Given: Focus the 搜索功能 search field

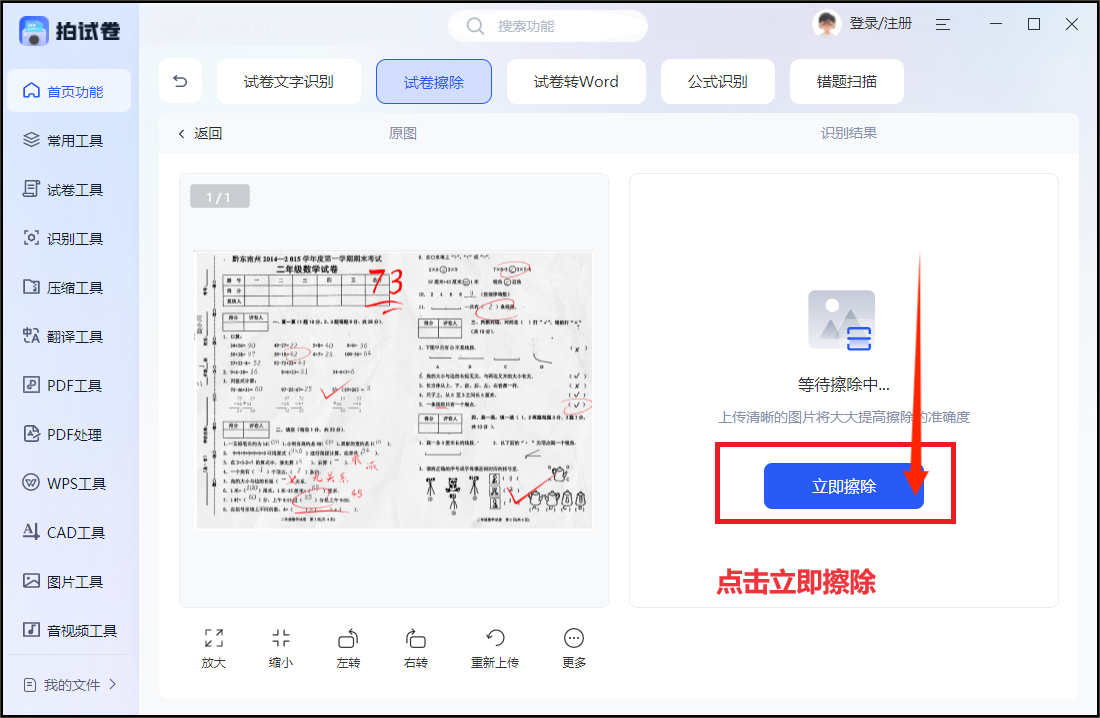Looking at the screenshot, I should (x=548, y=26).
